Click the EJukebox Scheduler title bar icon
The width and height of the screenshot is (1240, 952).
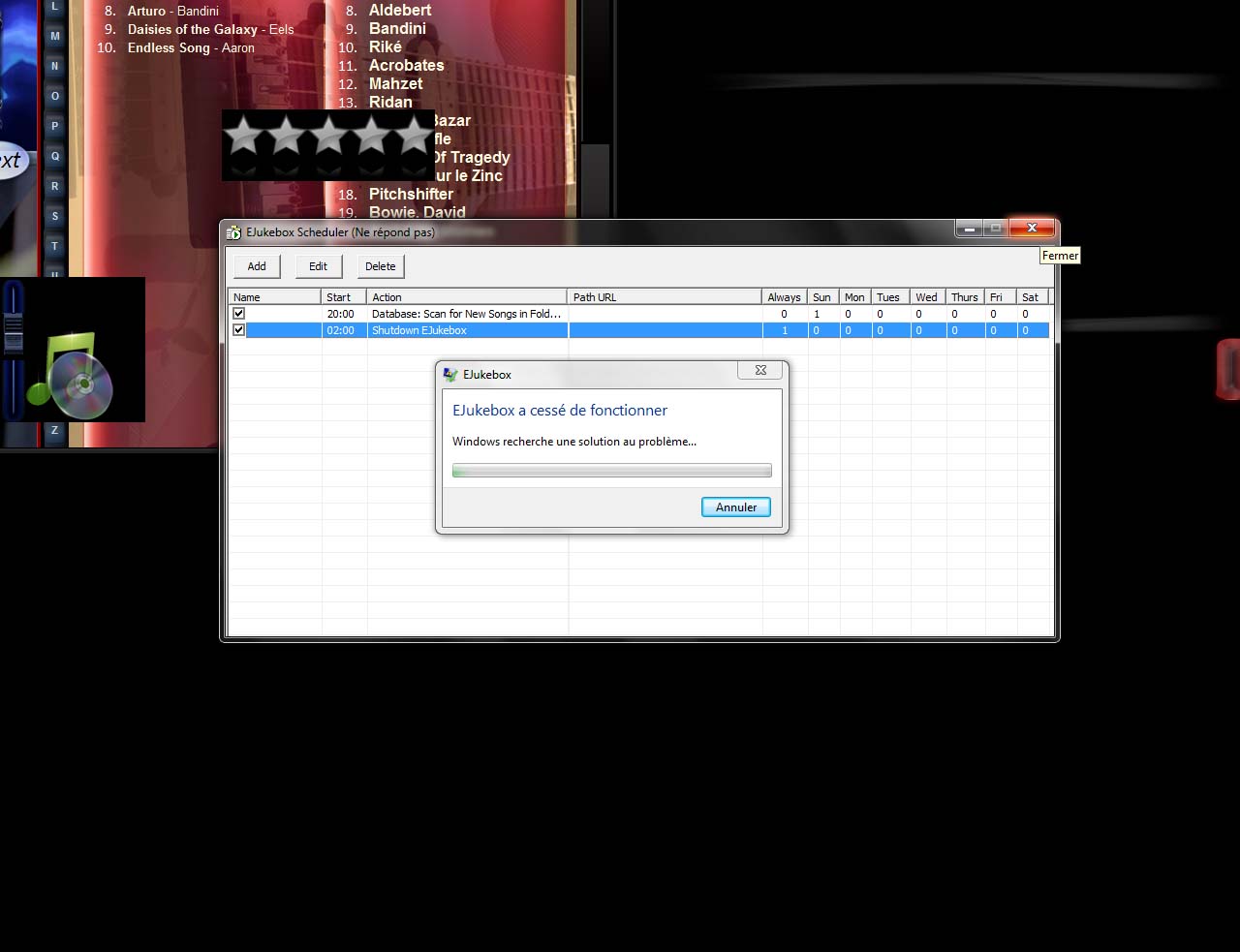(233, 232)
